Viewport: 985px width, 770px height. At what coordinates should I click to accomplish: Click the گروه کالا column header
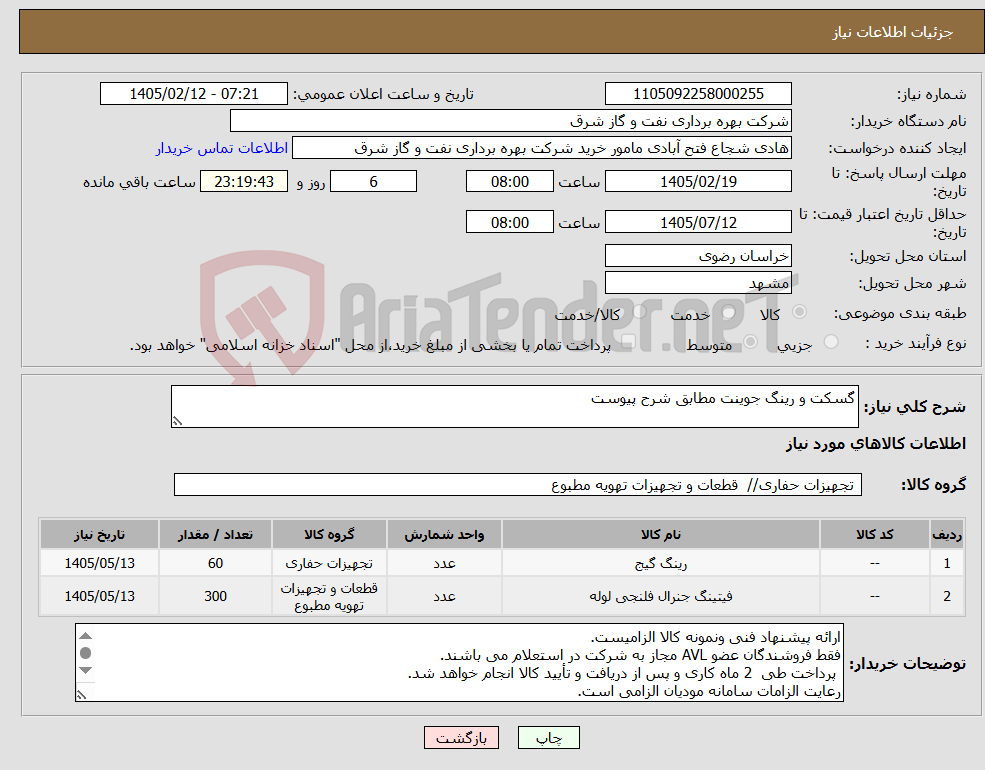tap(329, 534)
